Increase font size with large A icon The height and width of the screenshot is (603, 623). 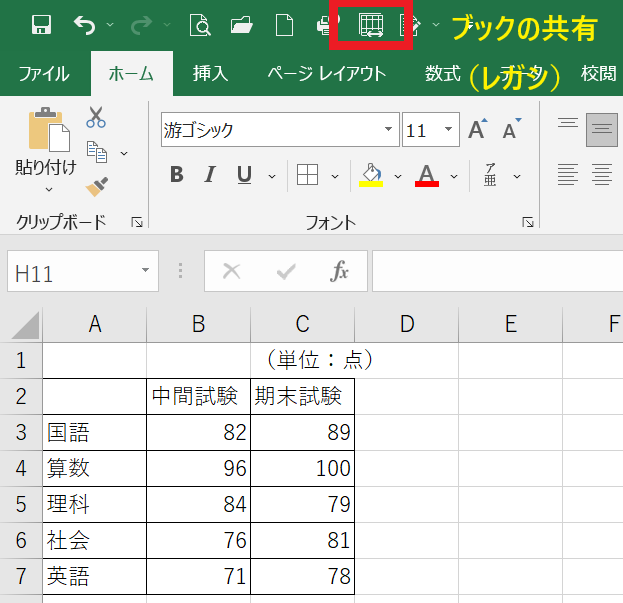[478, 129]
